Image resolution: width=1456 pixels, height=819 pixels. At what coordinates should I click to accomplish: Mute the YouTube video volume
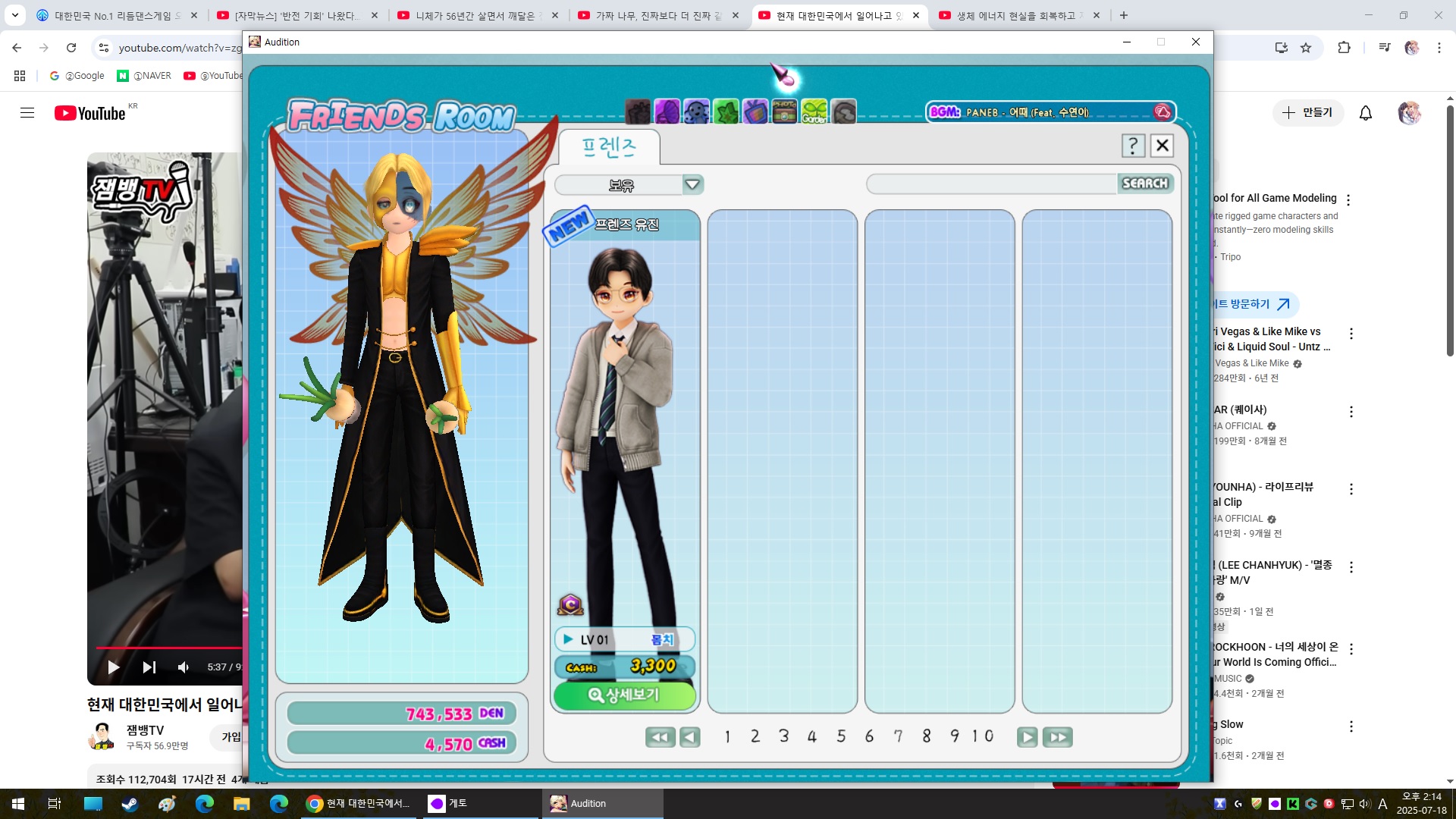(184, 667)
